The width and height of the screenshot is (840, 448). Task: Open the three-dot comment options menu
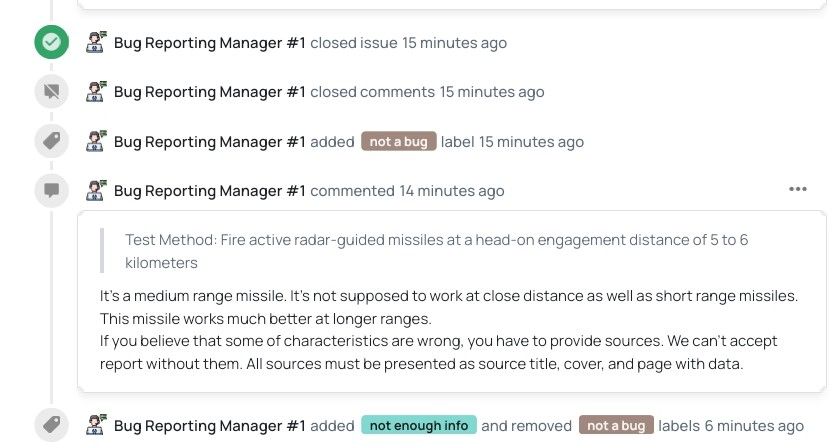(797, 190)
